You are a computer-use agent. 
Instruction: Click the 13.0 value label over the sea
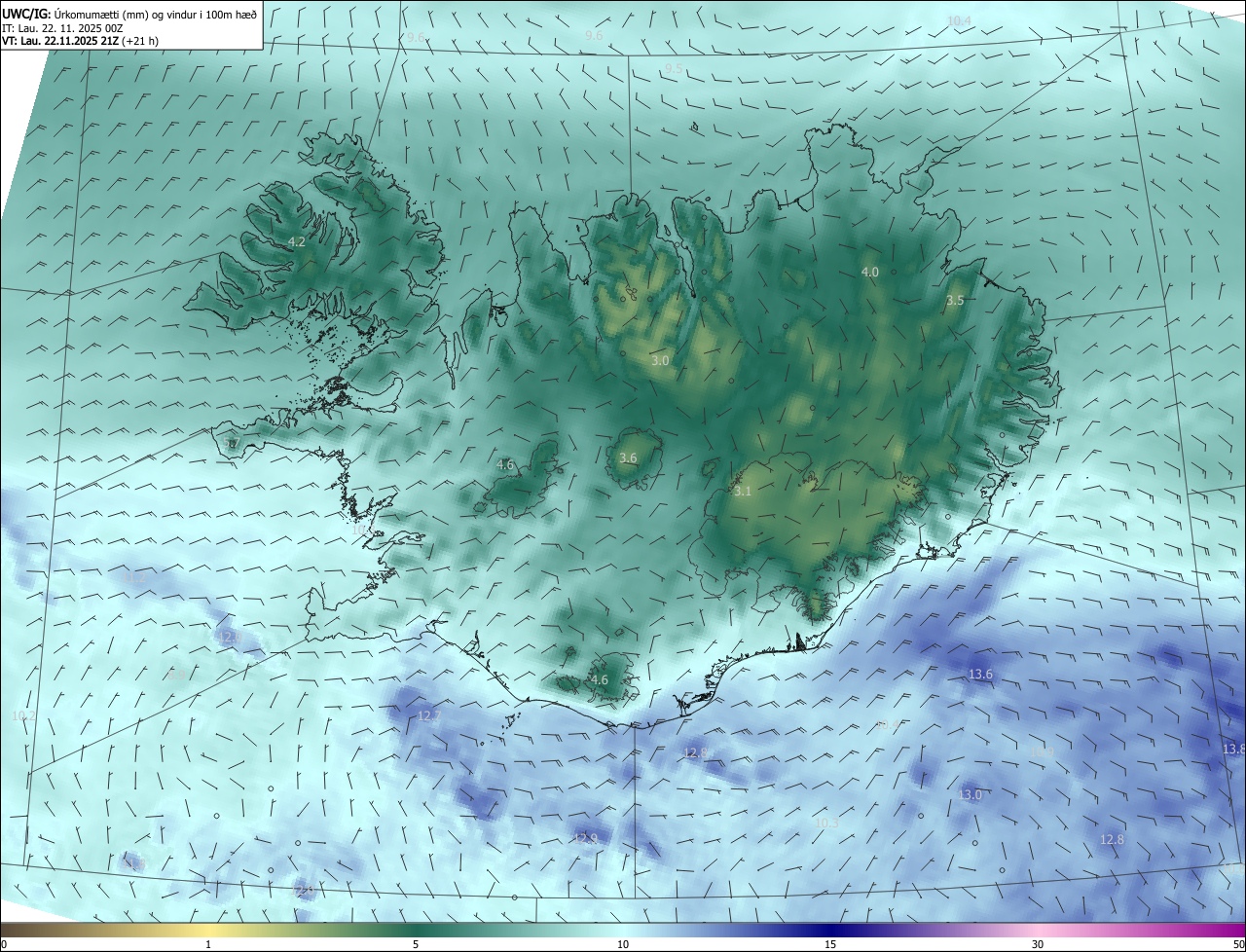(x=970, y=794)
